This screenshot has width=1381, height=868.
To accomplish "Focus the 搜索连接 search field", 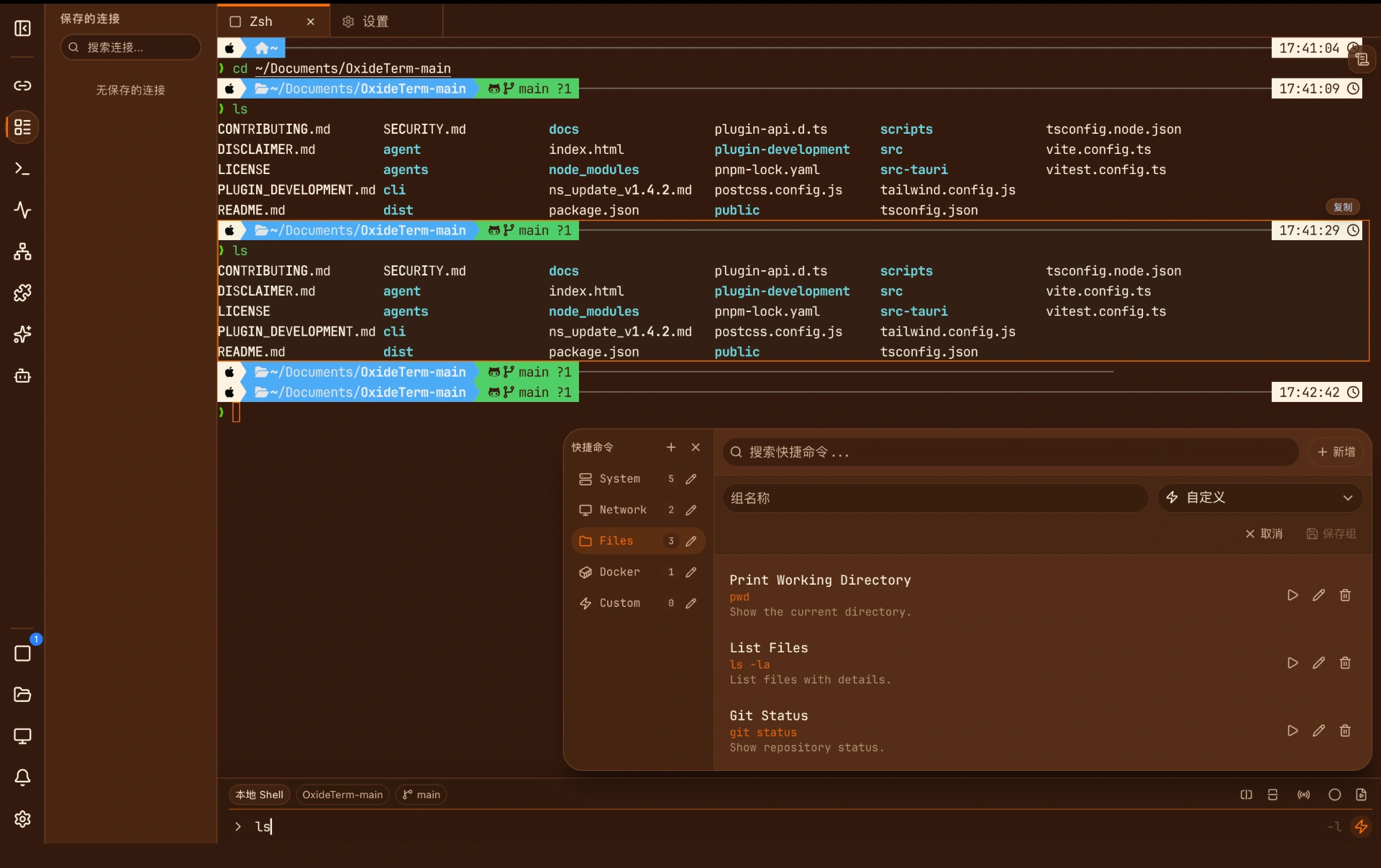I will [130, 47].
